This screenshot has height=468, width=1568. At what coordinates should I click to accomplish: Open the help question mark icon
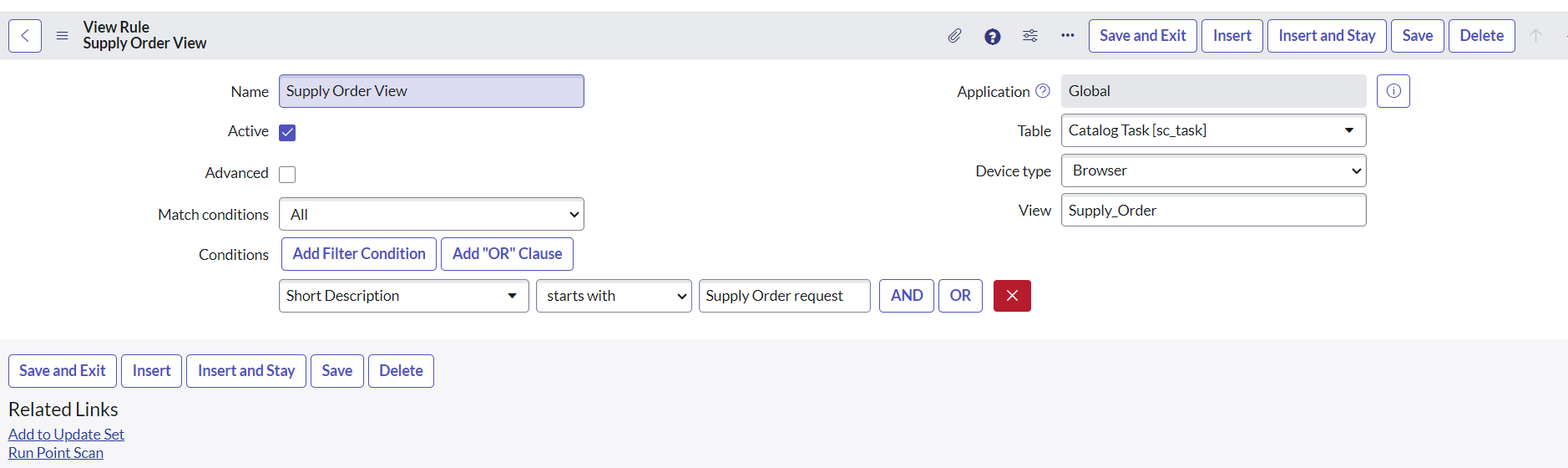[x=992, y=36]
